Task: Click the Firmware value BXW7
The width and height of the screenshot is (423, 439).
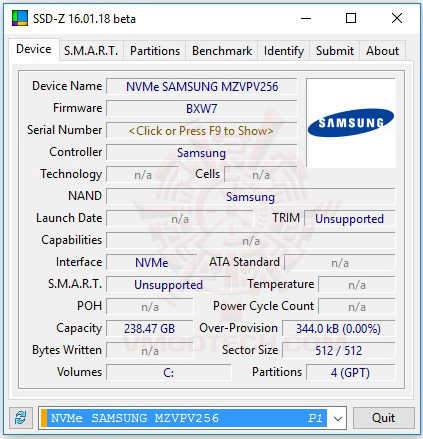Action: pyautogui.click(x=201, y=109)
